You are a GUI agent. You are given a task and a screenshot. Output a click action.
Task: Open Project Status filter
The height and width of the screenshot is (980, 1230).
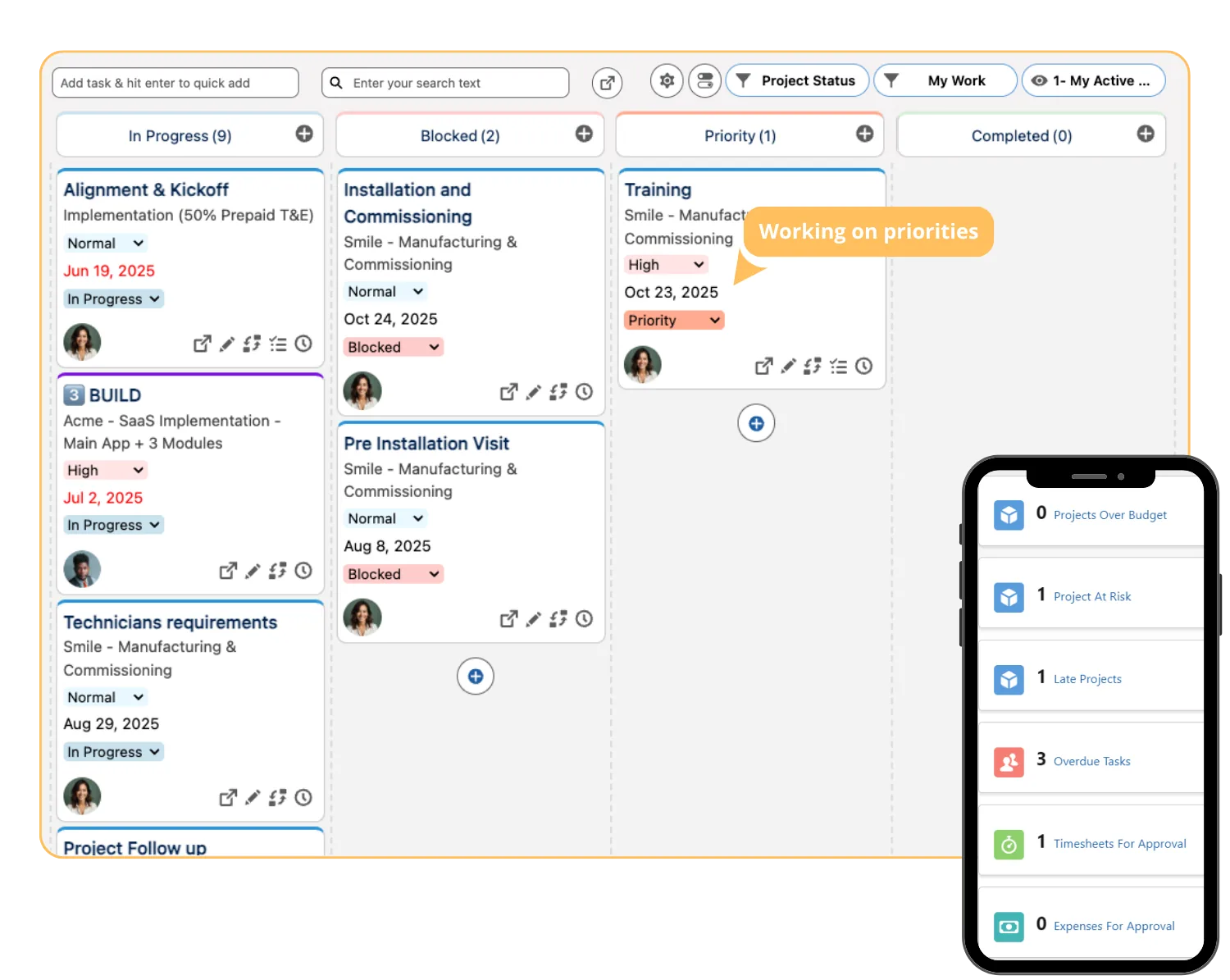(797, 80)
